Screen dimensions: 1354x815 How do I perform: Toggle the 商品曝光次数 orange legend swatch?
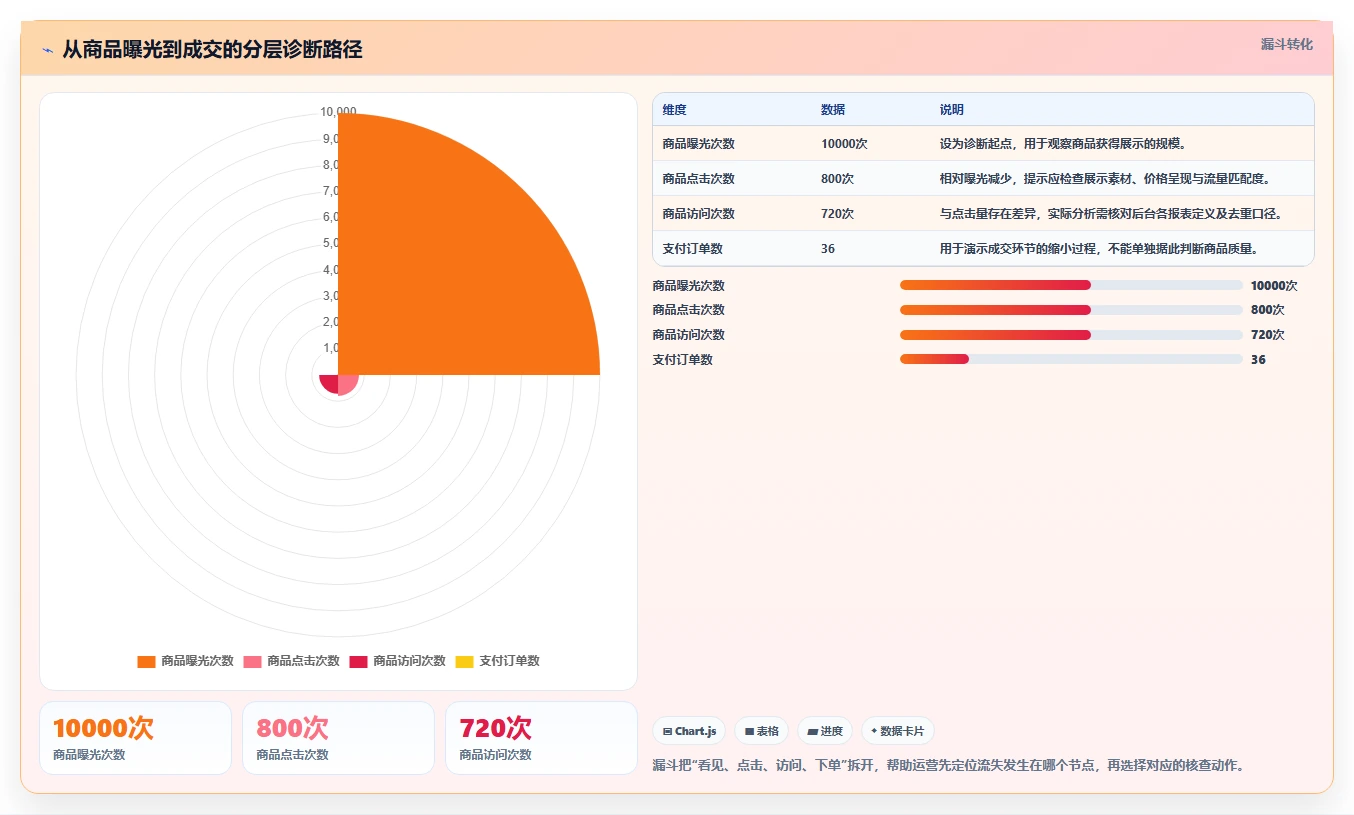146,661
